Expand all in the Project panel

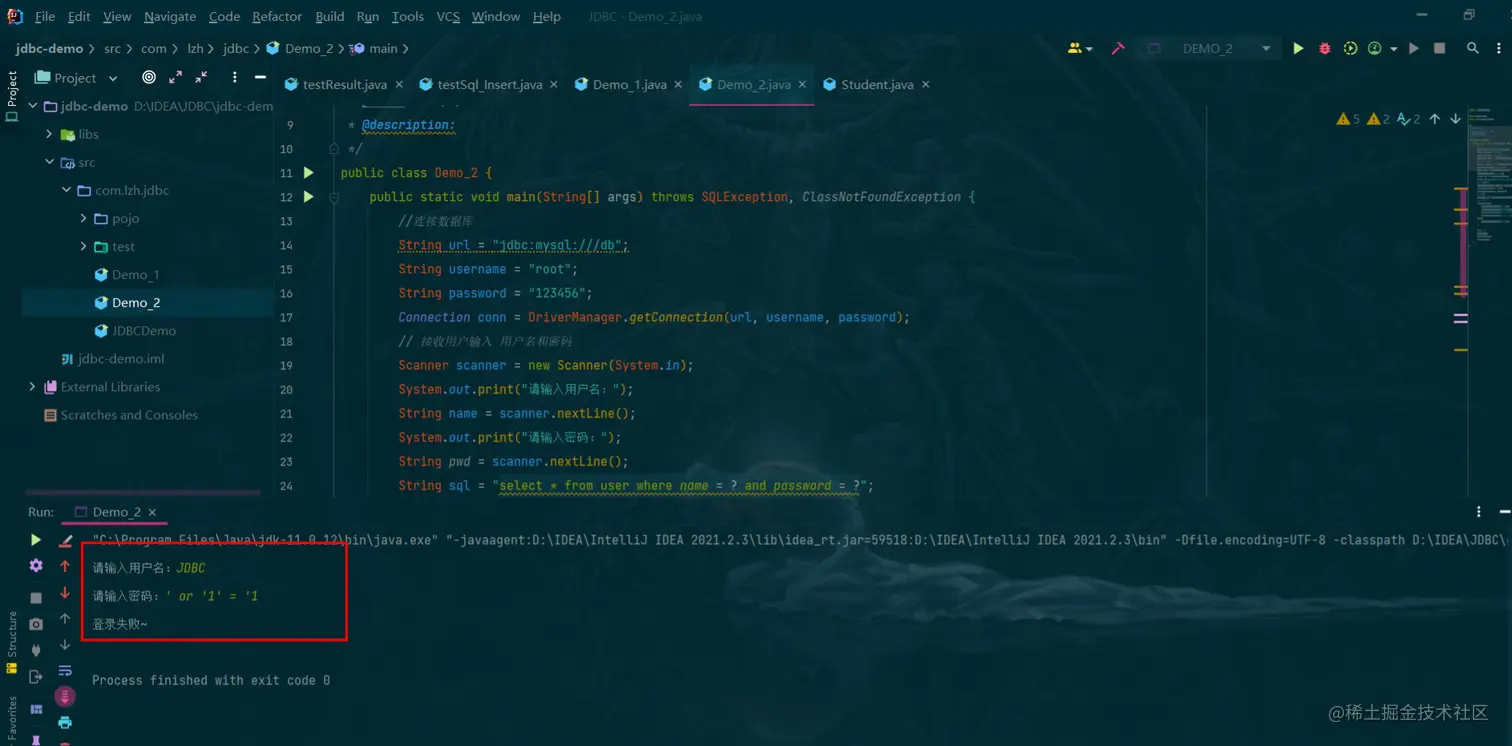click(x=175, y=77)
